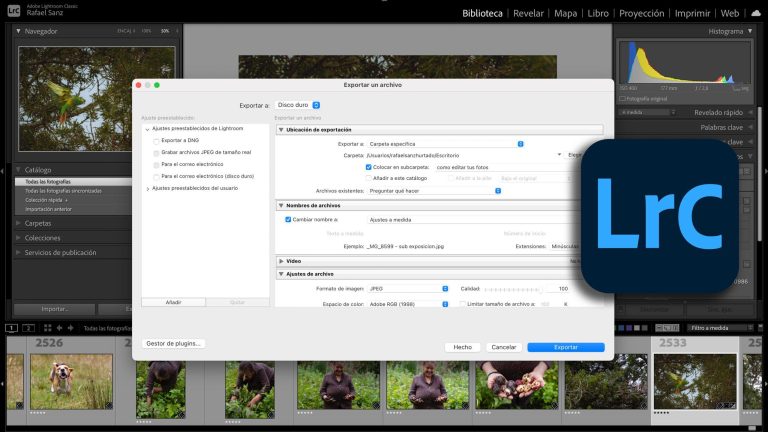
Task: Click Añadir under the presets list
Action: [173, 302]
